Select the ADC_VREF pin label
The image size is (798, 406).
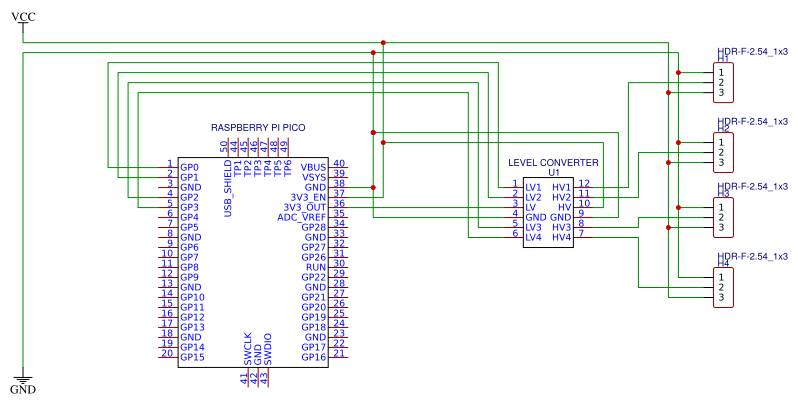pyautogui.click(x=302, y=217)
